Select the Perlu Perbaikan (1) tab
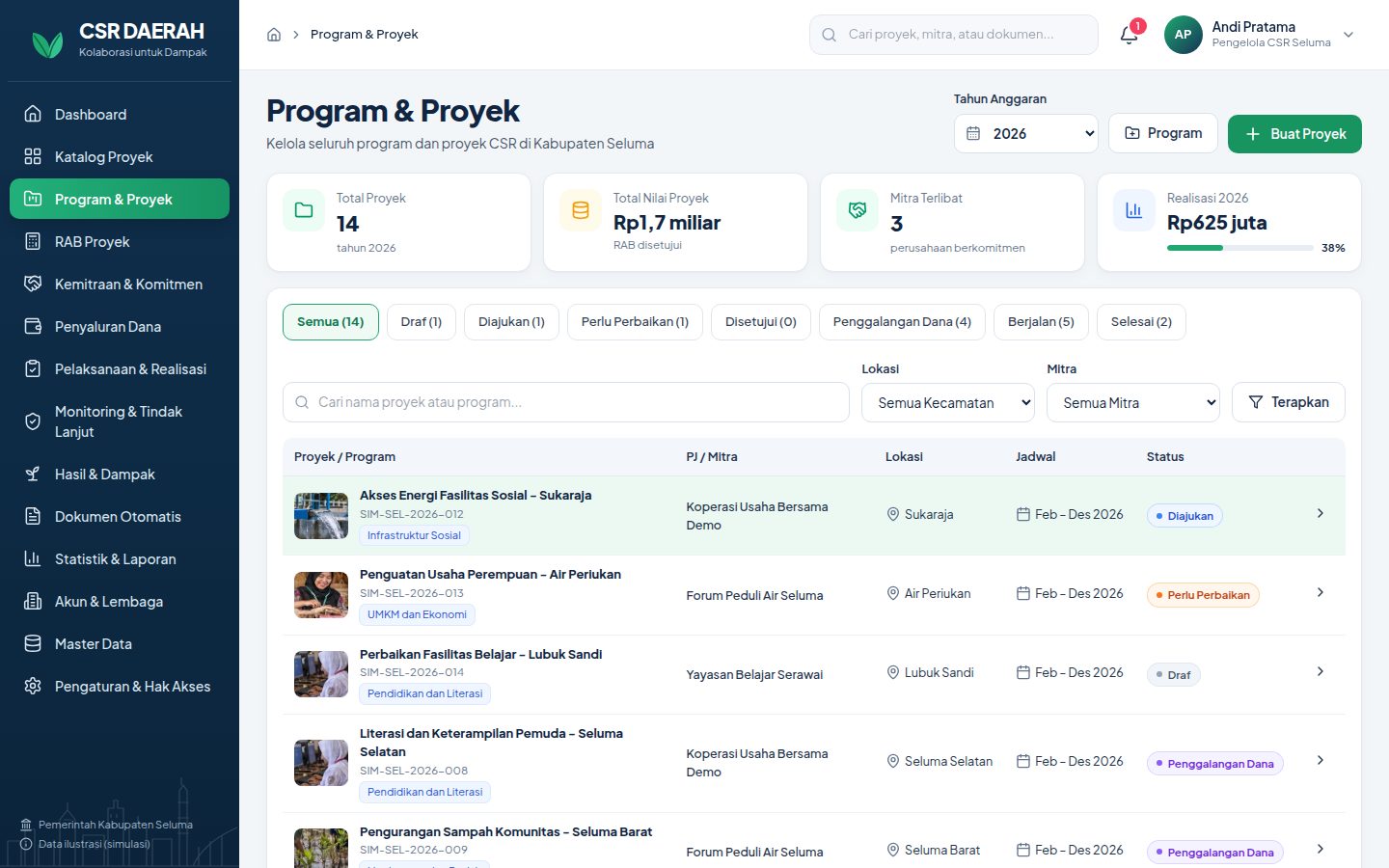The image size is (1389, 868). pos(635,322)
